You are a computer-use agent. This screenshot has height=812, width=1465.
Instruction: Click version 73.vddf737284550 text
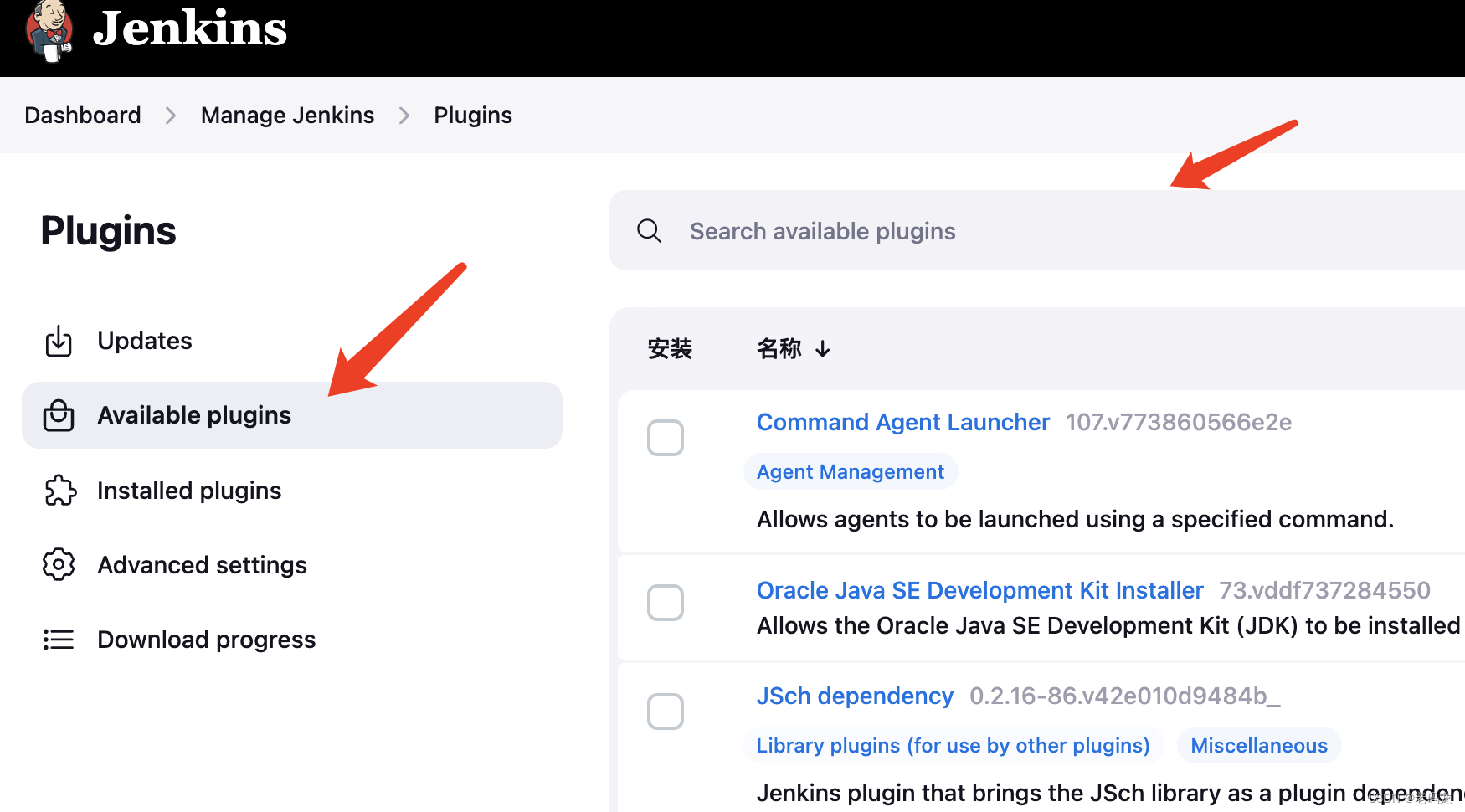pyautogui.click(x=1324, y=591)
